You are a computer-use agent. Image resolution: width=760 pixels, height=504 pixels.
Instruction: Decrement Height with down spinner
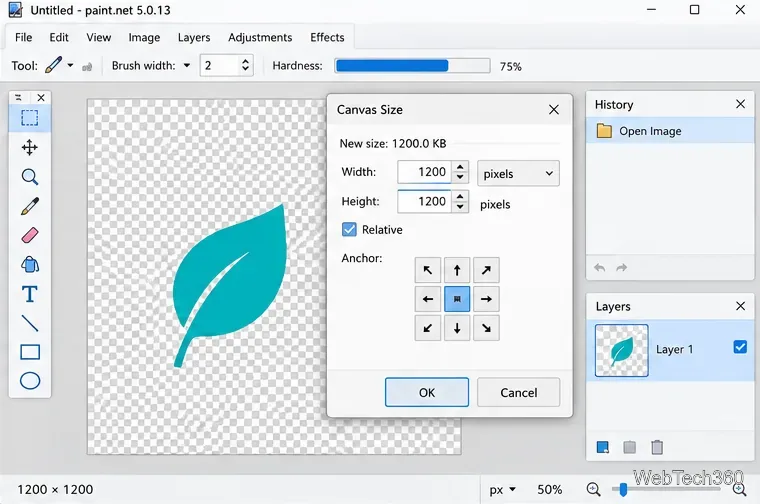pos(460,207)
